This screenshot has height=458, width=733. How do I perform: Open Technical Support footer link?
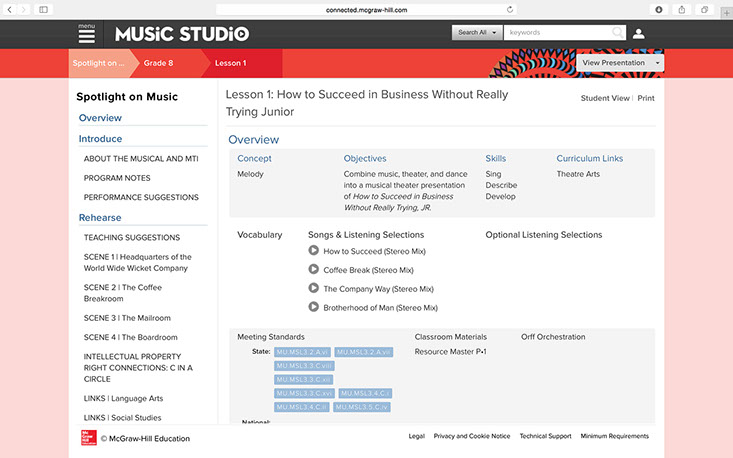tap(546, 436)
